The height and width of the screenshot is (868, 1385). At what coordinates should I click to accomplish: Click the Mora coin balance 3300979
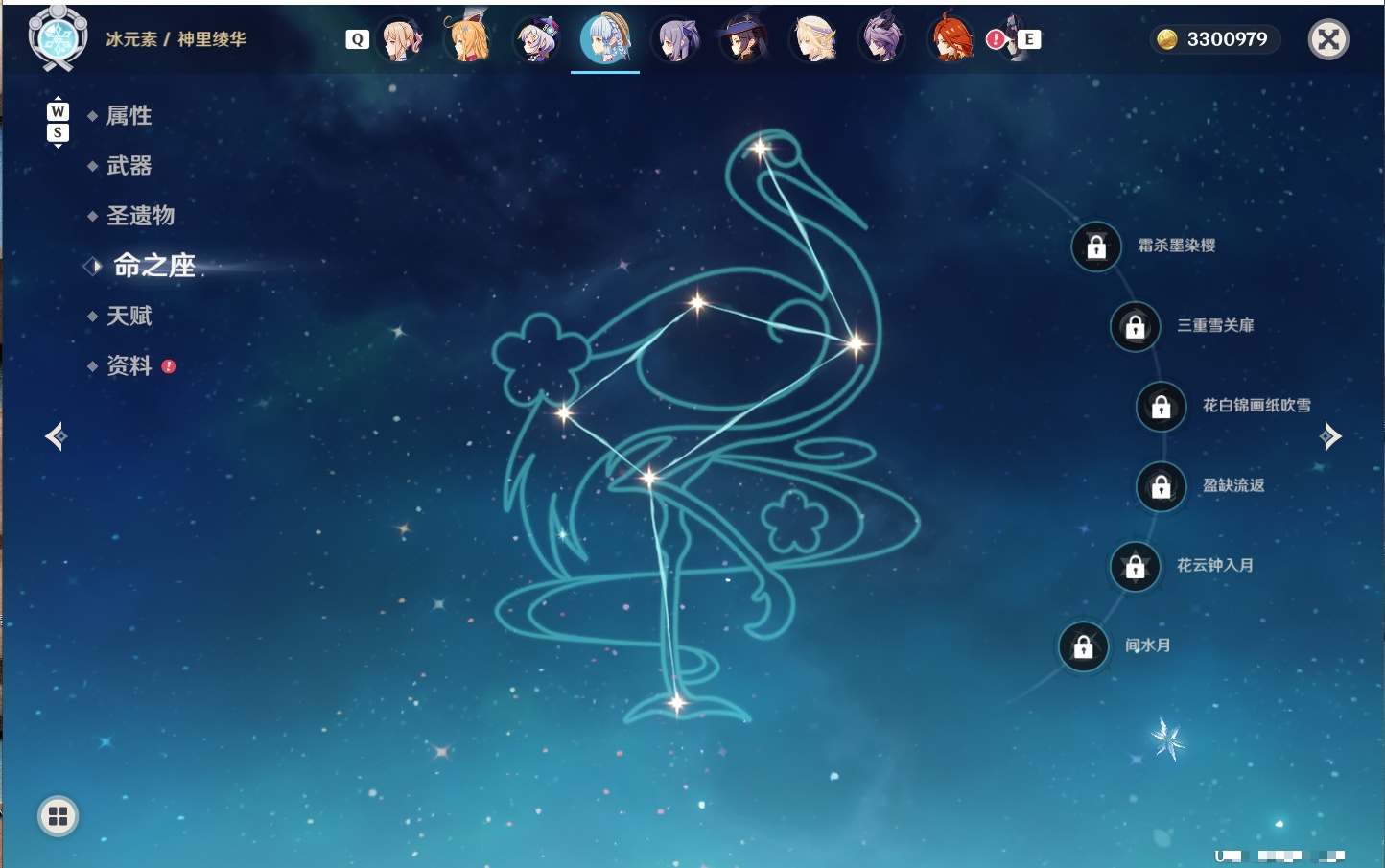pos(1215,39)
